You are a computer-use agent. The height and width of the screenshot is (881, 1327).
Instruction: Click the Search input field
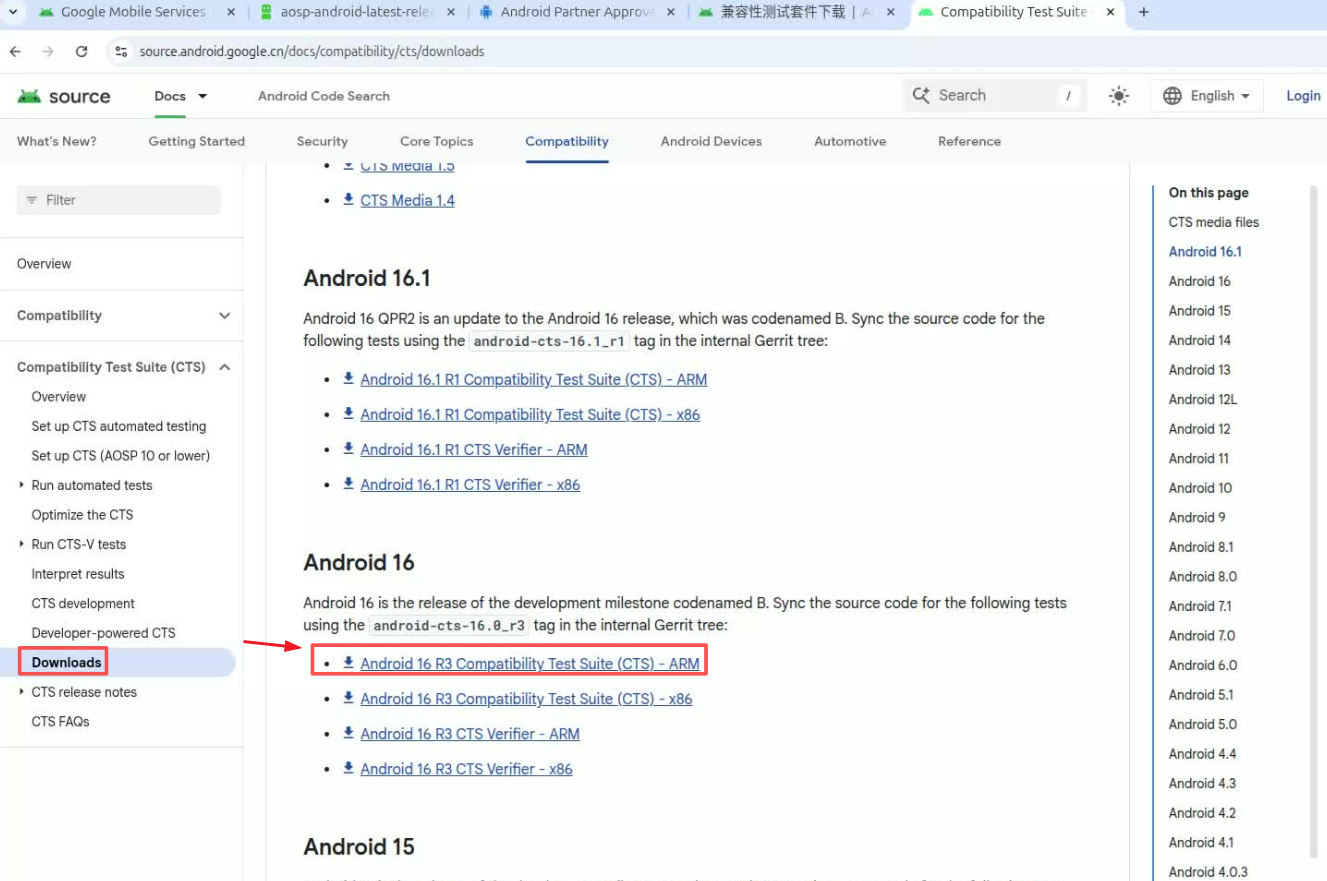coord(993,96)
